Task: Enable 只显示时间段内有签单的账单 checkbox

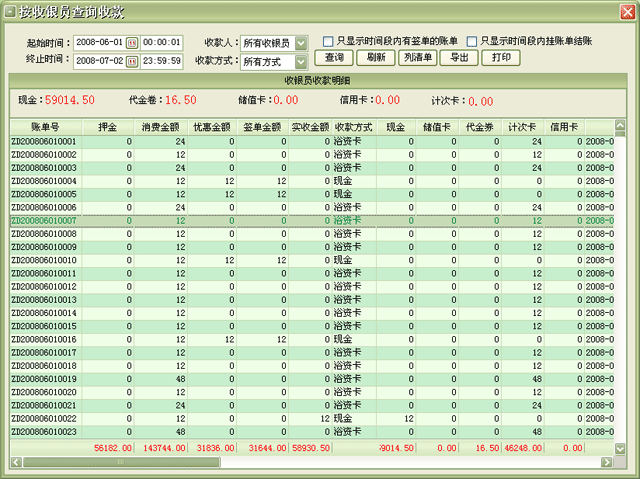Action: coord(328,41)
